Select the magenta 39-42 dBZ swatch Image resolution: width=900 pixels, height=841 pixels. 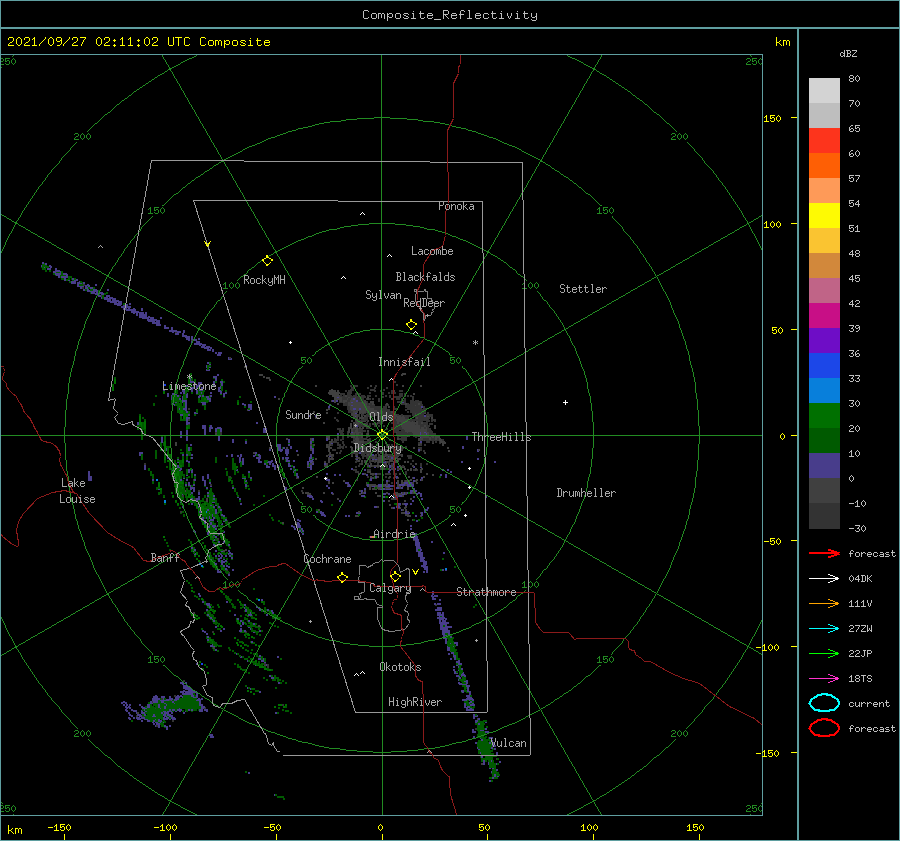tap(824, 316)
